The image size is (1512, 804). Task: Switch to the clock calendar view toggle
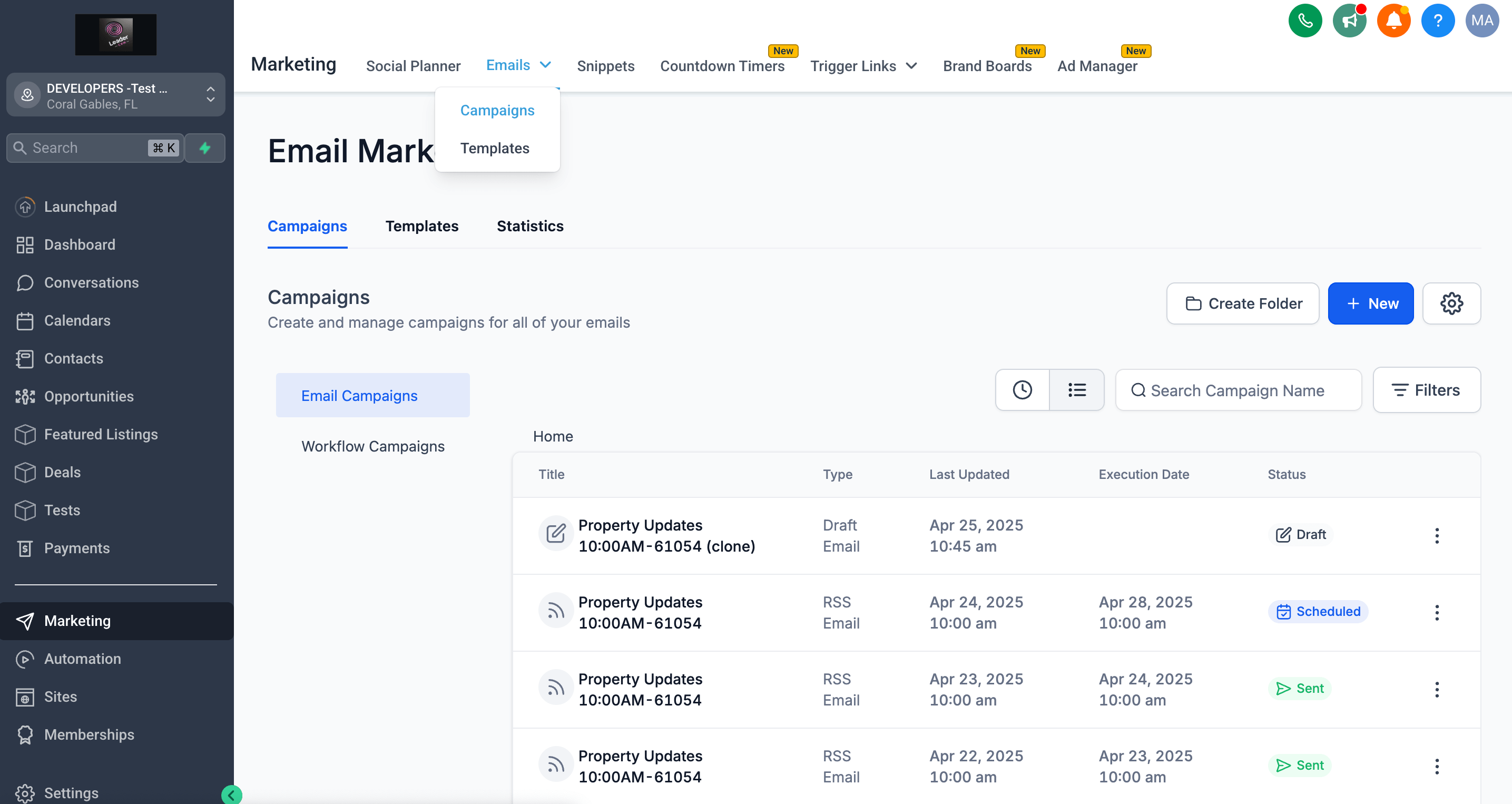(x=1022, y=390)
